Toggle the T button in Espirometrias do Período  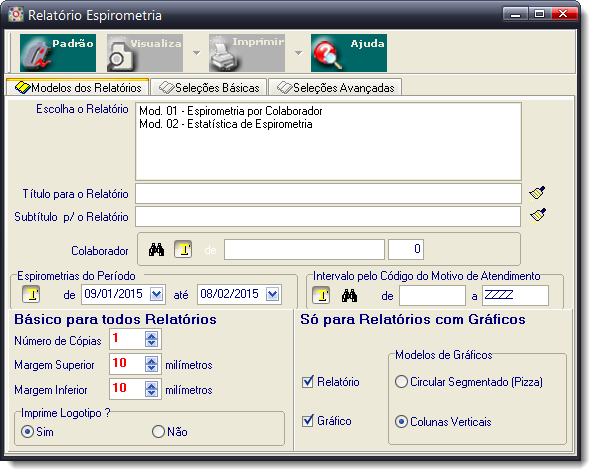(31, 294)
